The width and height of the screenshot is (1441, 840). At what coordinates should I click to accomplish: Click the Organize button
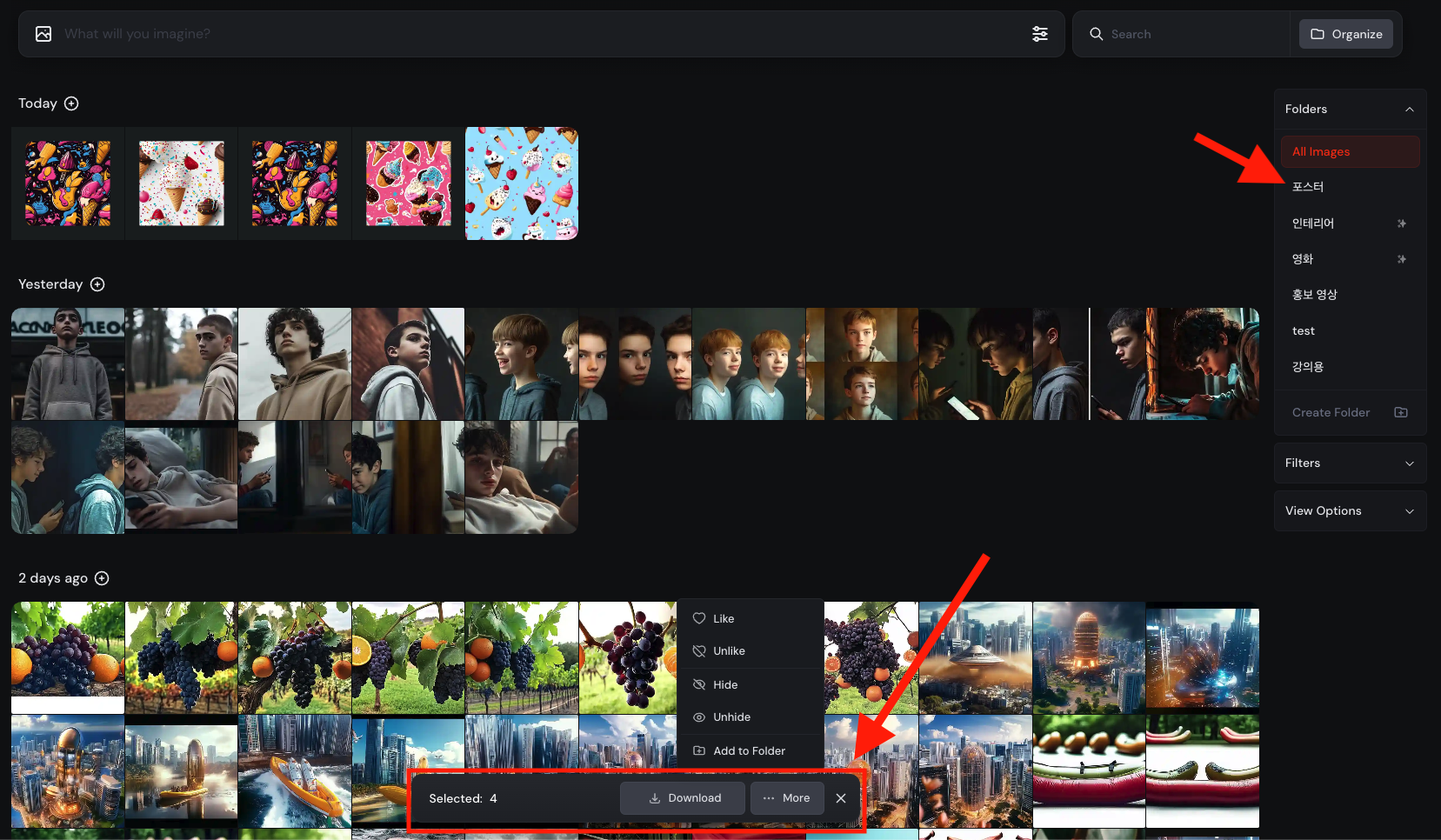1346,34
